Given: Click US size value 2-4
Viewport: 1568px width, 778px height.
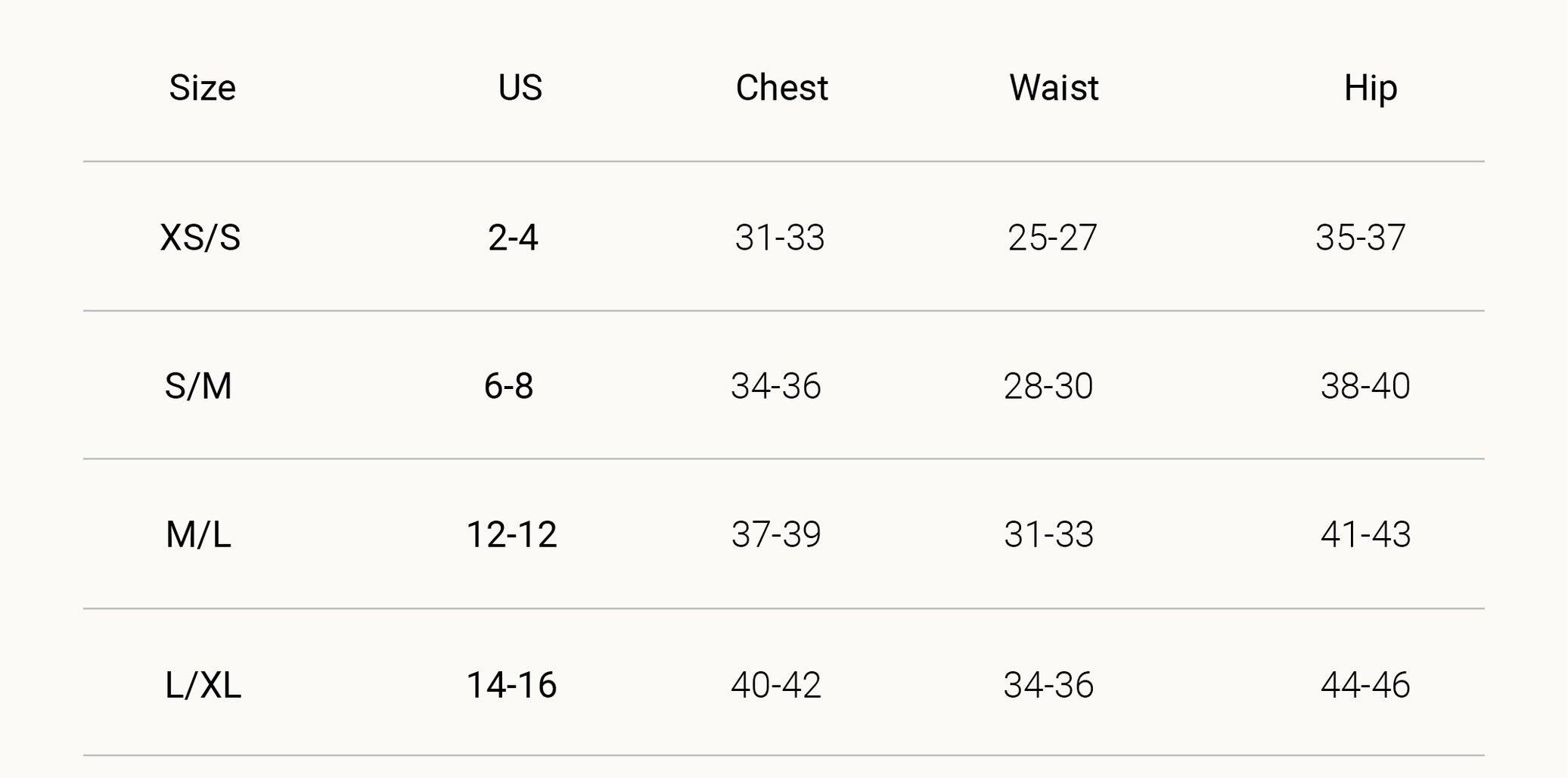Looking at the screenshot, I should click(513, 238).
